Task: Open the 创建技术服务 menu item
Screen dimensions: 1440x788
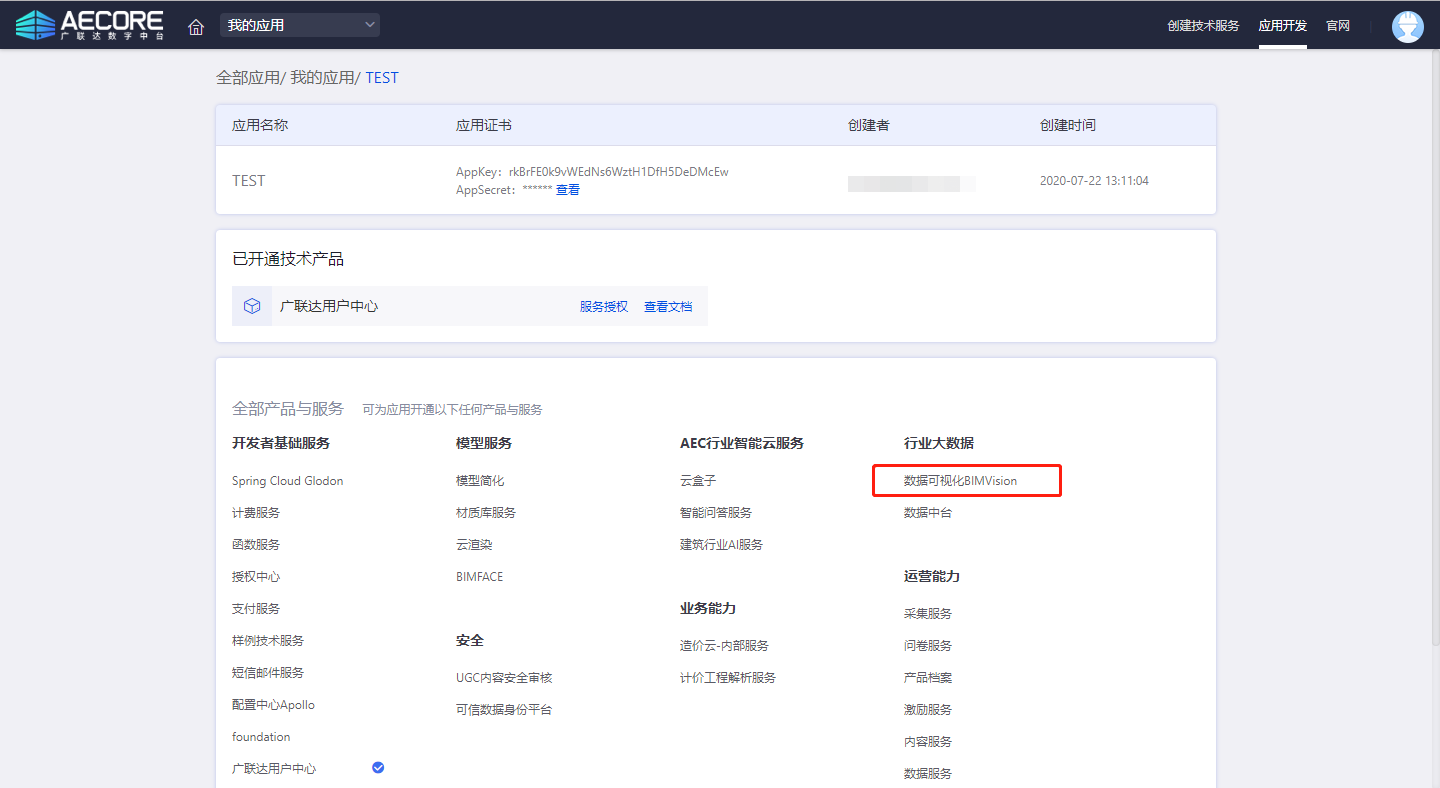Action: 1202,26
